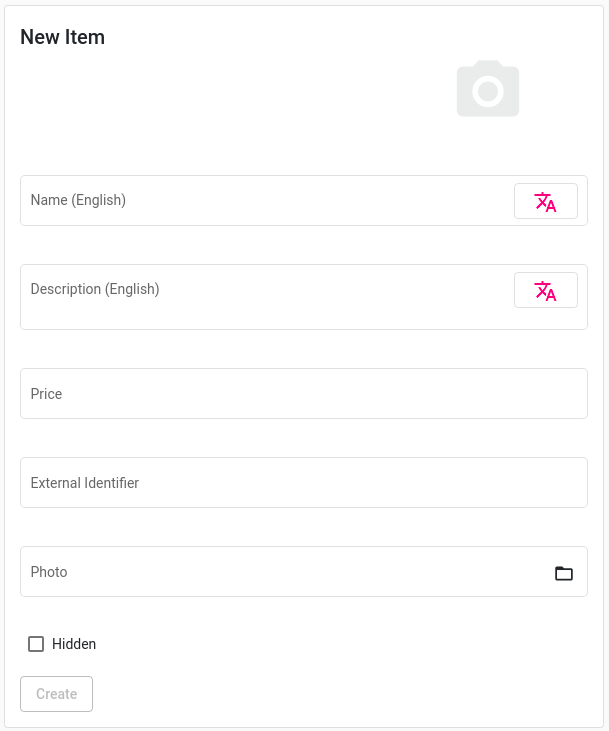Browse files with the Photo folder icon
Screen dimensions: 609x731
(x=564, y=573)
